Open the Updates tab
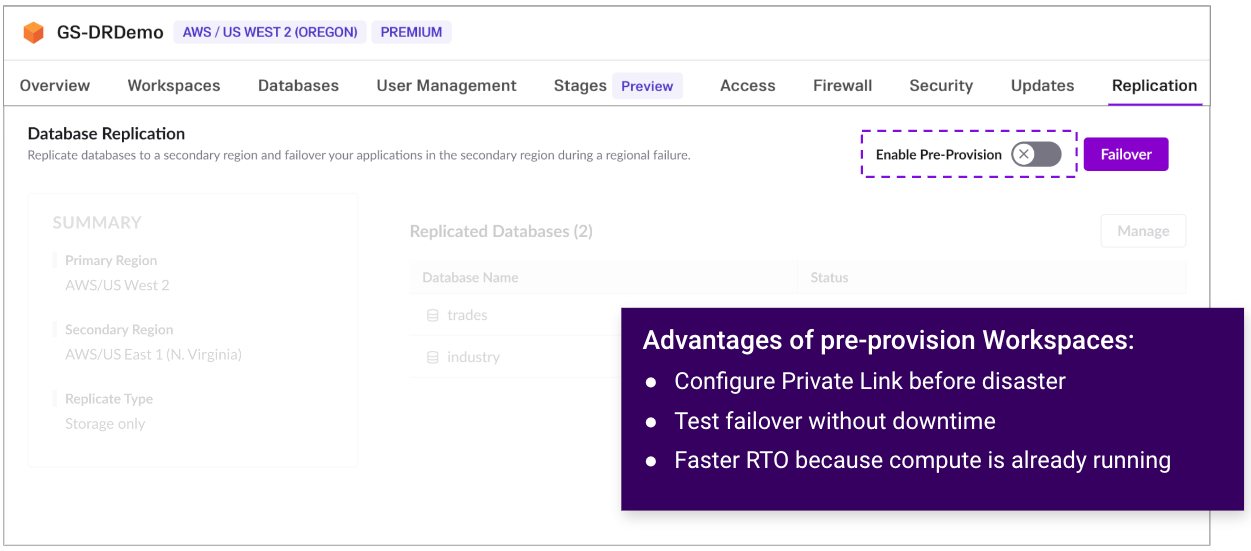Viewport: 1251px width, 551px height. pos(1042,86)
